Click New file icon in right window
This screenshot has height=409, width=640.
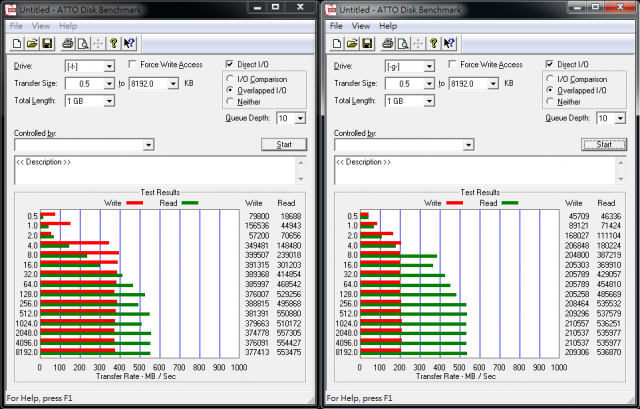(337, 43)
